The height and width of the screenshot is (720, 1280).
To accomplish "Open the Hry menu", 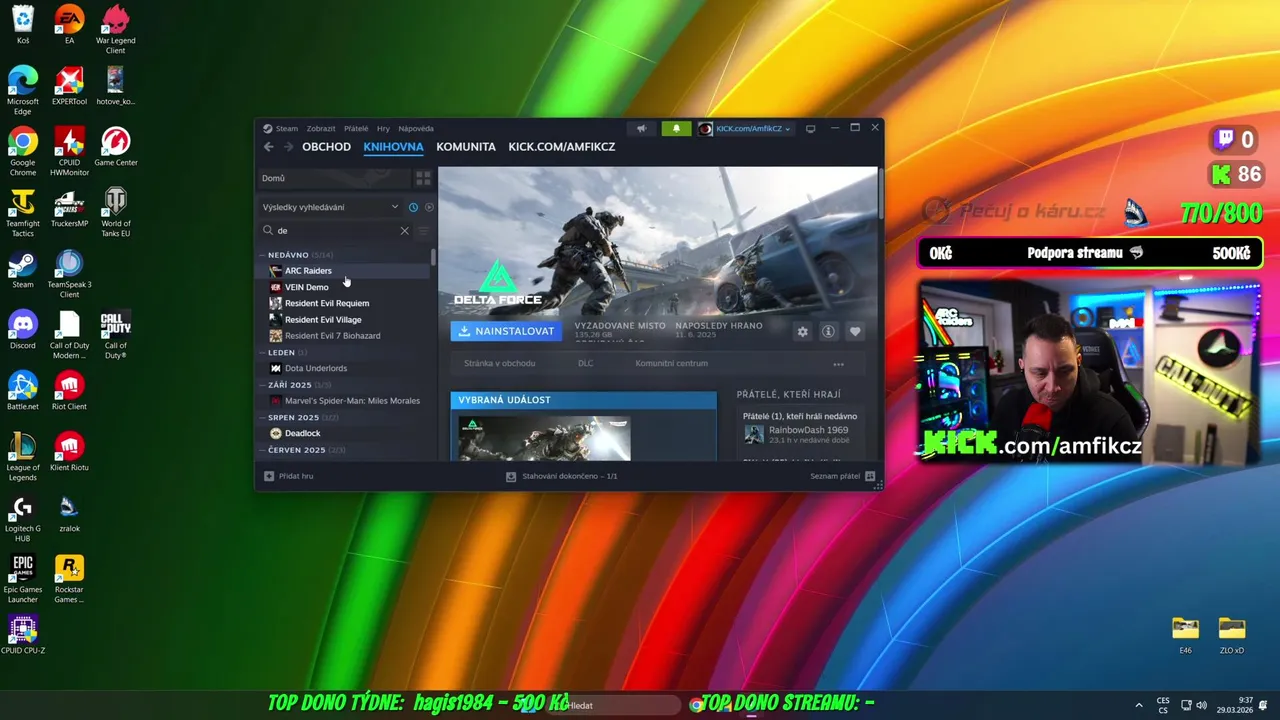I will click(383, 128).
